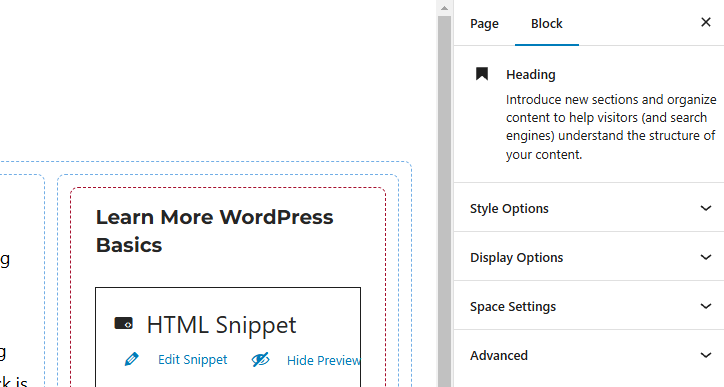This screenshot has width=724, height=387.
Task: Select the Block tab
Action: tap(547, 24)
